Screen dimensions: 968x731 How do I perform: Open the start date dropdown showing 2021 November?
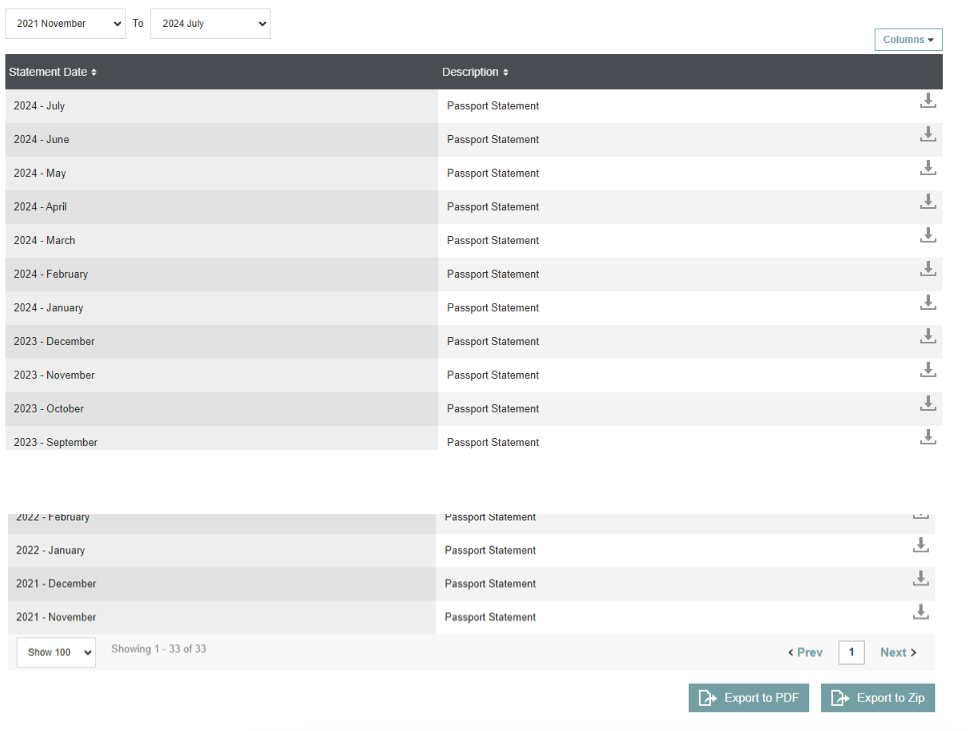coord(66,24)
